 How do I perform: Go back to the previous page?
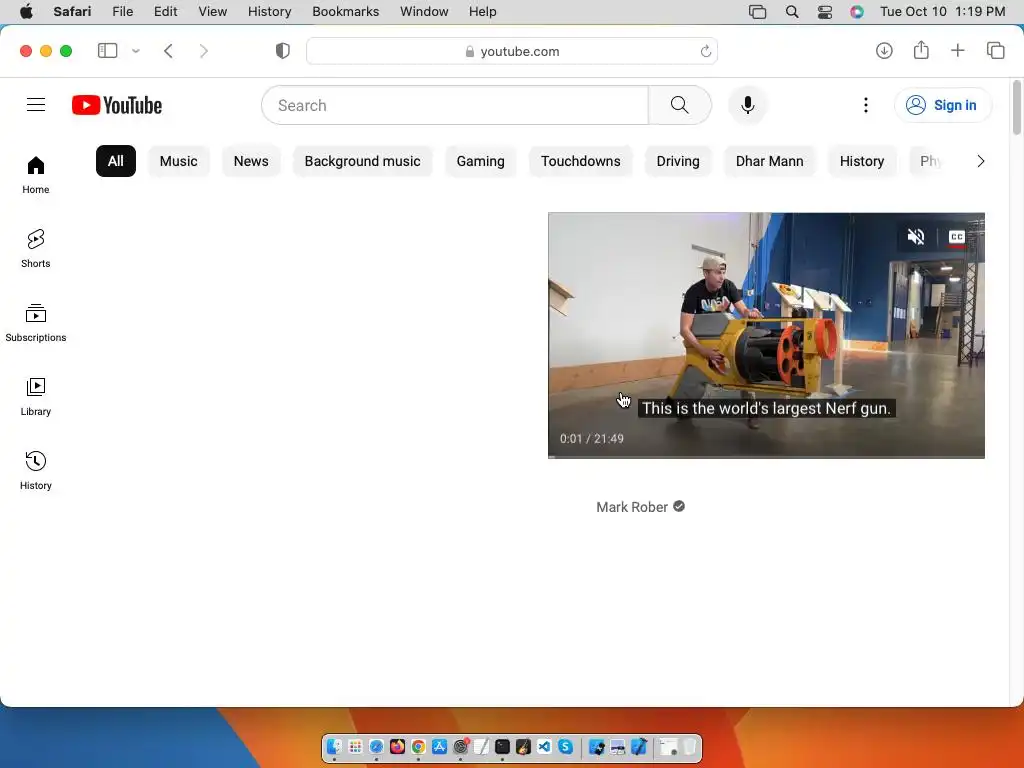pyautogui.click(x=168, y=51)
